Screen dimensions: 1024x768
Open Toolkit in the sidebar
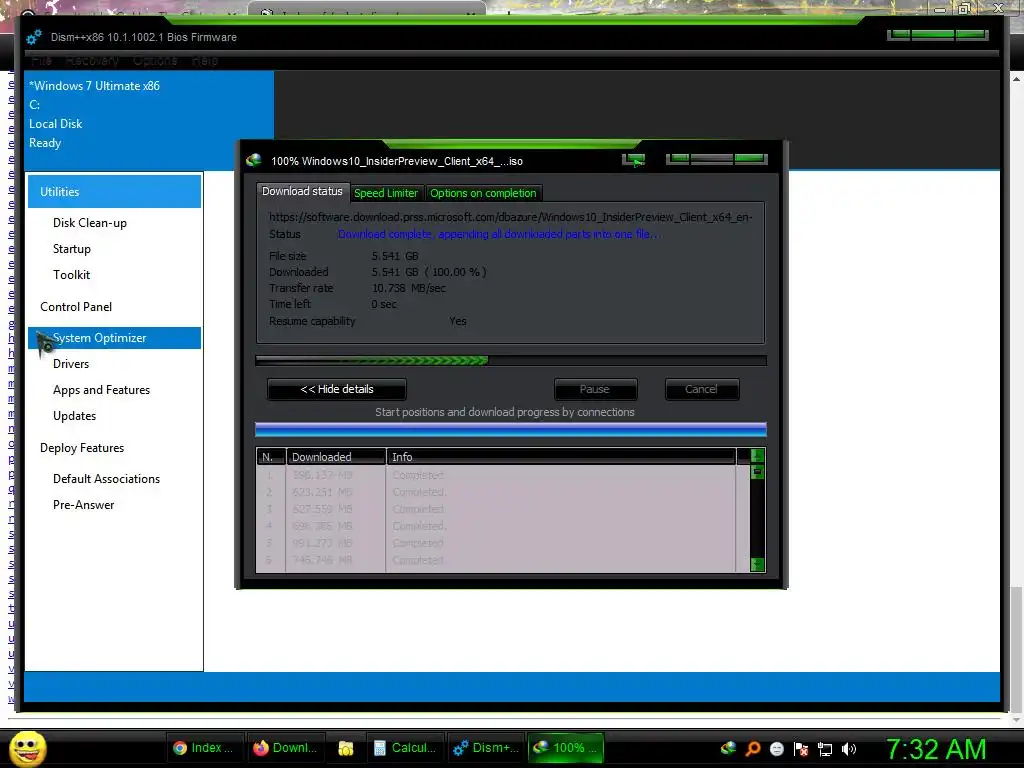(x=72, y=275)
